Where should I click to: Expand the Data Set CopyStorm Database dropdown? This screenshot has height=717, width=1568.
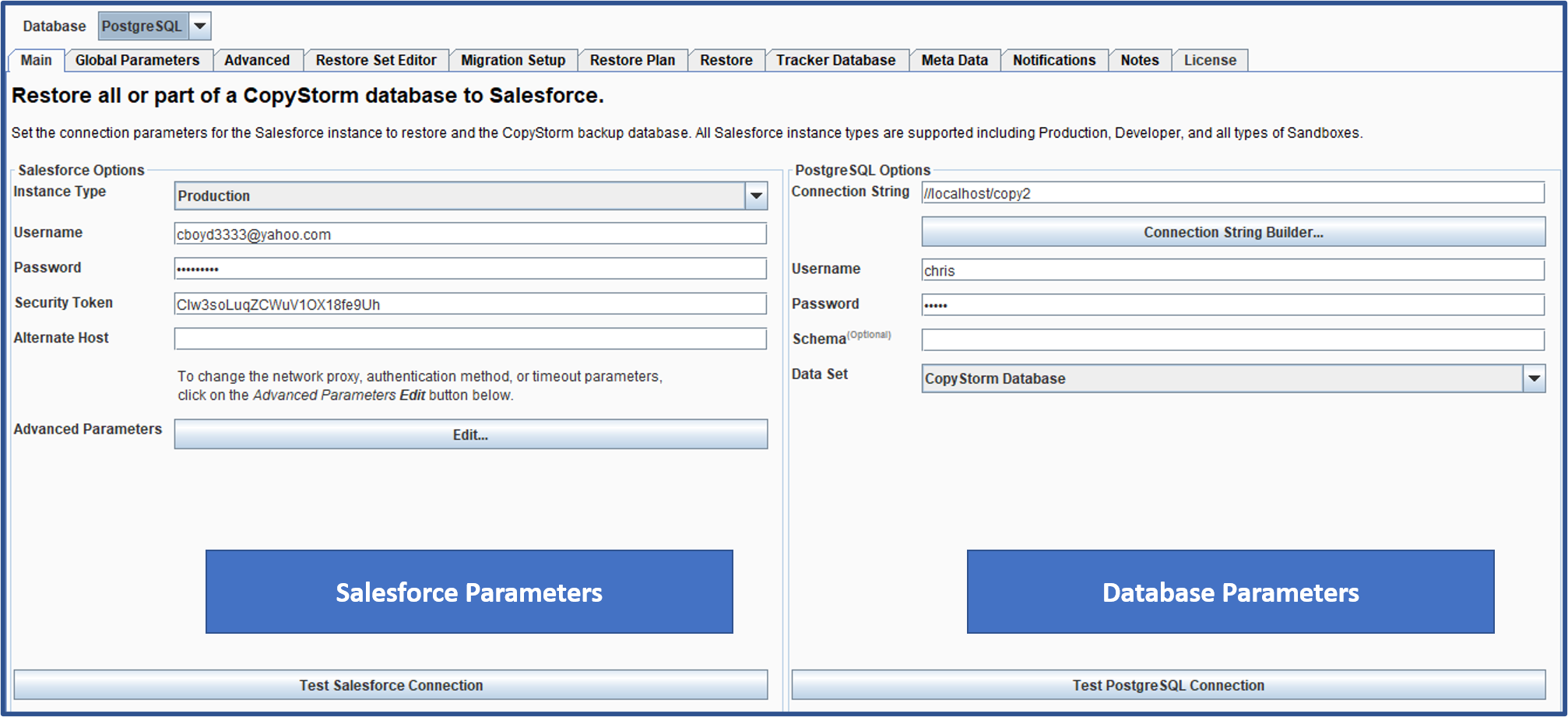[1233, 378]
